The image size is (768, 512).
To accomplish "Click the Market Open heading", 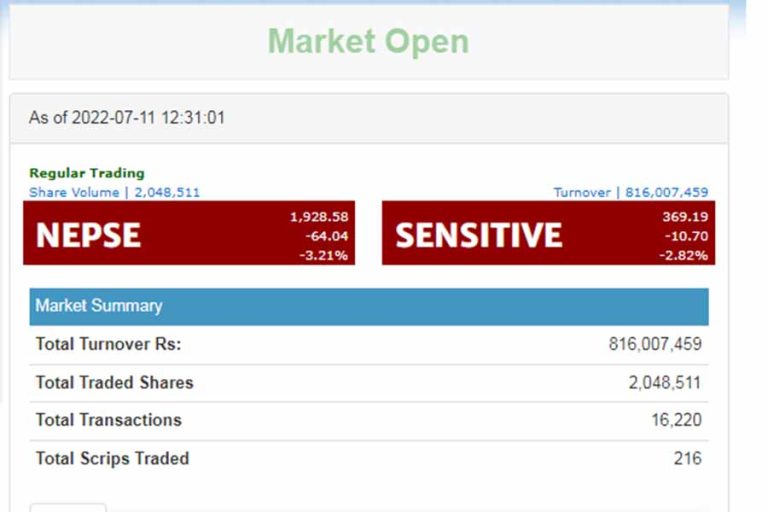I will 368,42.
